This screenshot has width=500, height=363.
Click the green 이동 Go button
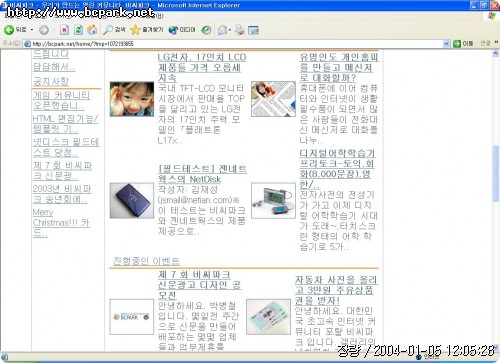464,44
